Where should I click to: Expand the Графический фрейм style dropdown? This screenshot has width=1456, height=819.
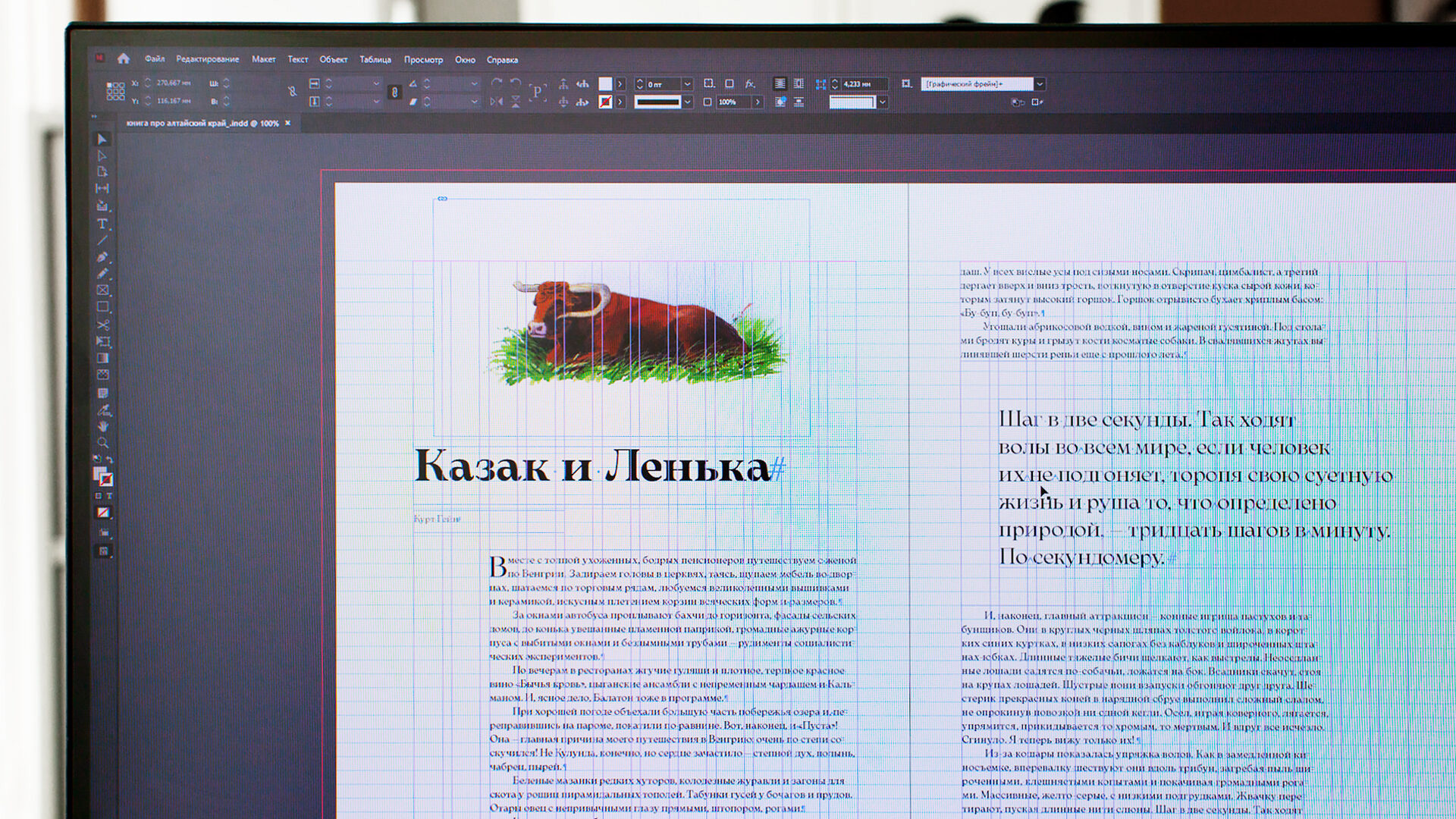tap(1040, 84)
